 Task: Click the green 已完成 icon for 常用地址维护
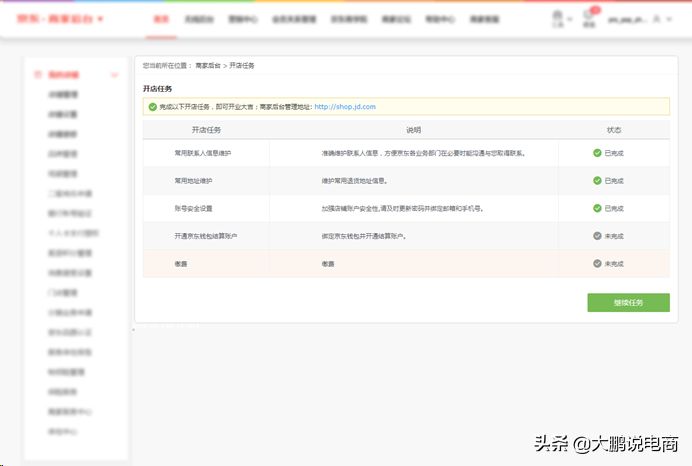[x=597, y=181]
